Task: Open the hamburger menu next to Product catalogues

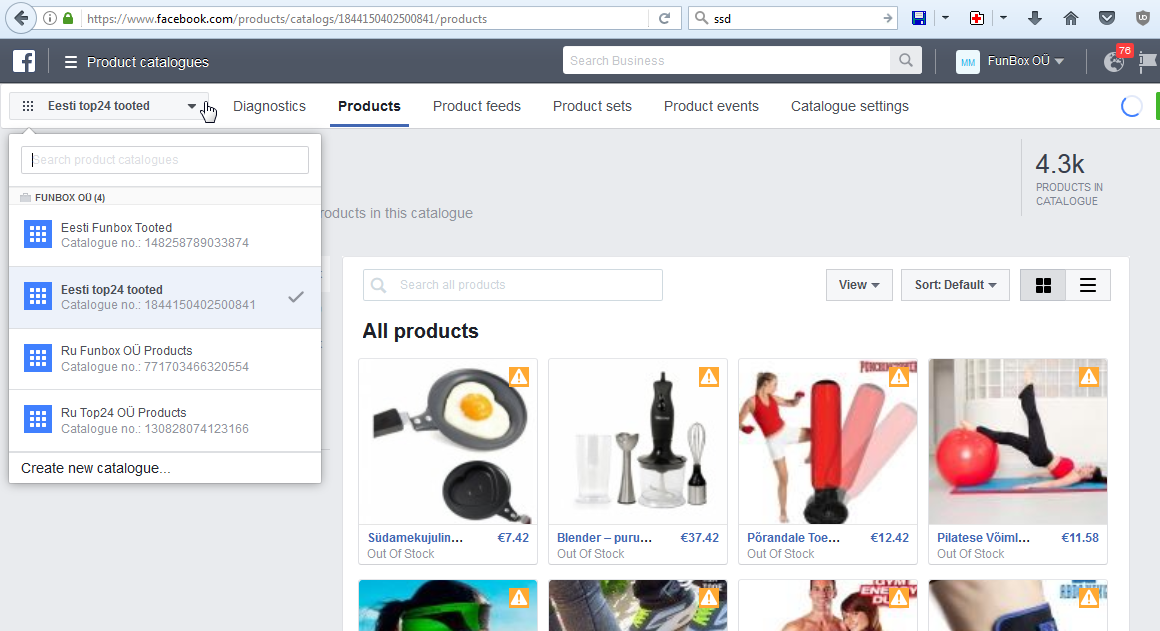Action: coord(71,62)
